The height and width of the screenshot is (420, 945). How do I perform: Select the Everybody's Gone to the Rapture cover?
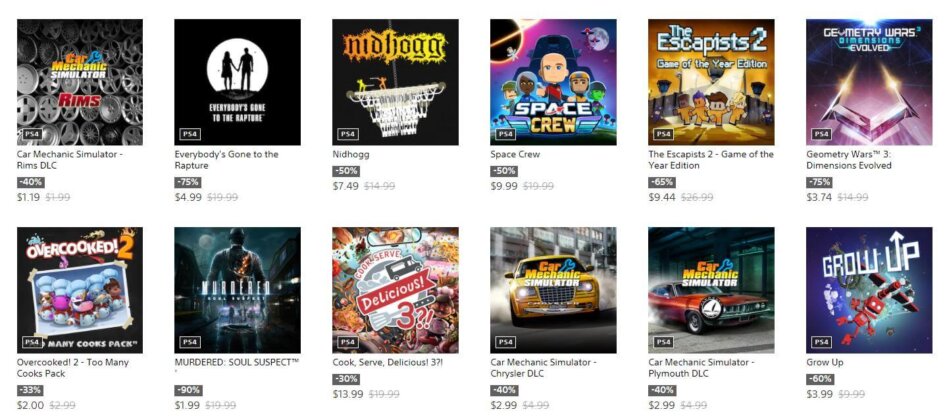237,82
